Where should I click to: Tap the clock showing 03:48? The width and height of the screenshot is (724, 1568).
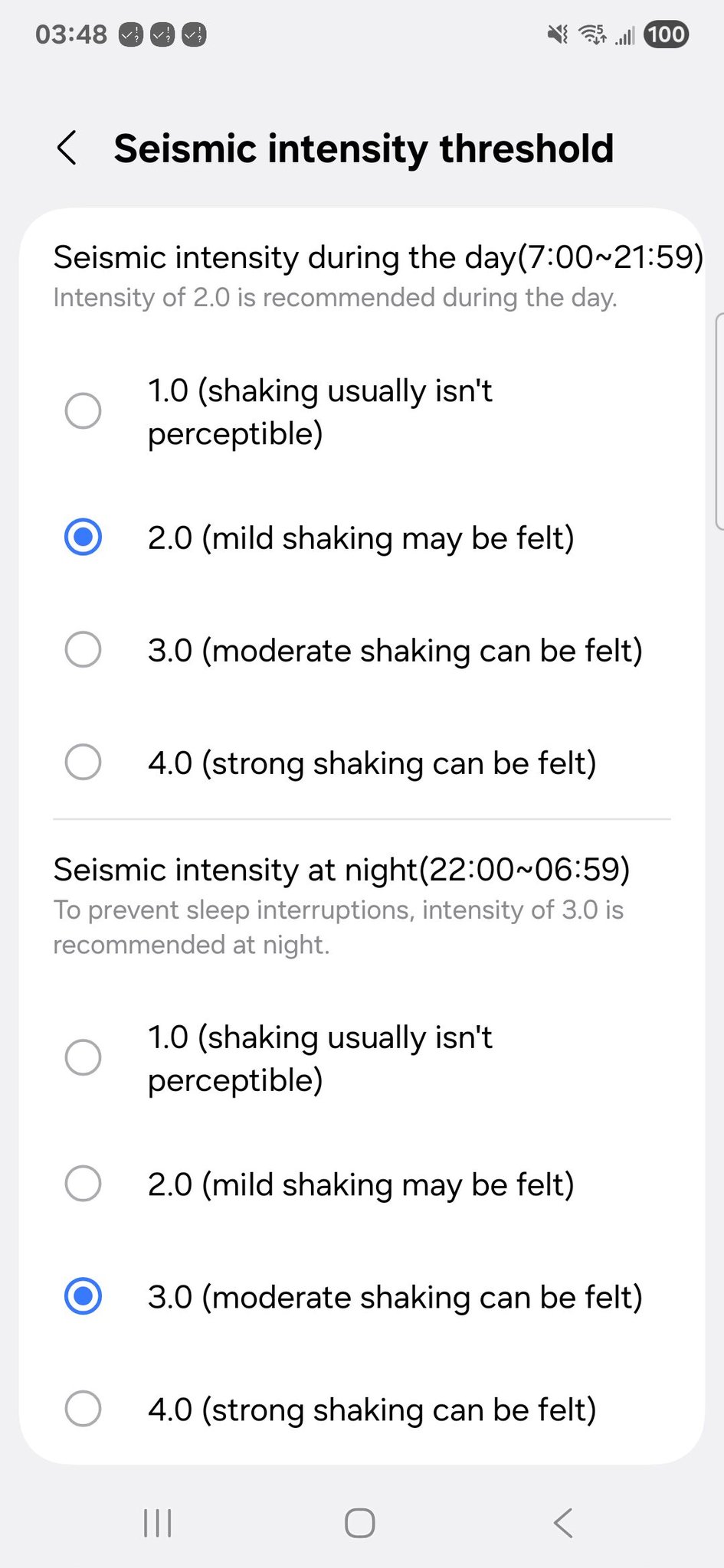pos(71,34)
